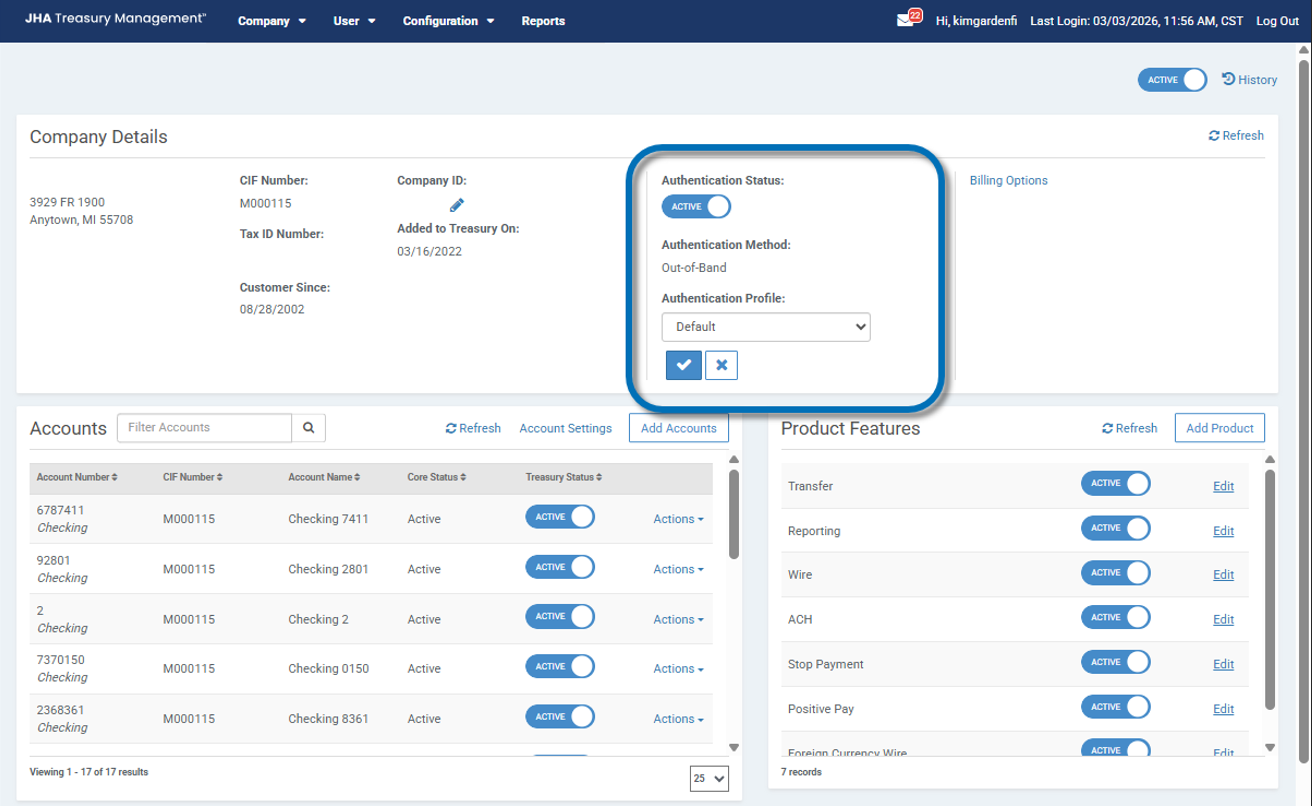Open the Authentication Profile dropdown
This screenshot has width=1312, height=806.
(766, 327)
